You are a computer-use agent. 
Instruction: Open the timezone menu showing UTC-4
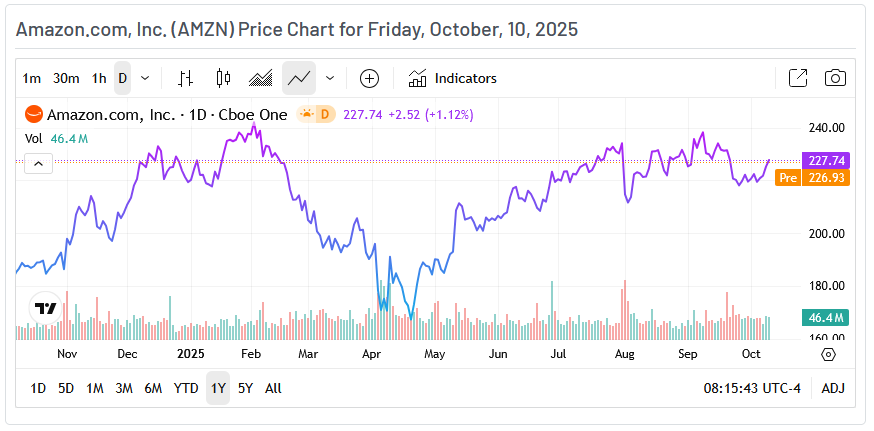753,388
